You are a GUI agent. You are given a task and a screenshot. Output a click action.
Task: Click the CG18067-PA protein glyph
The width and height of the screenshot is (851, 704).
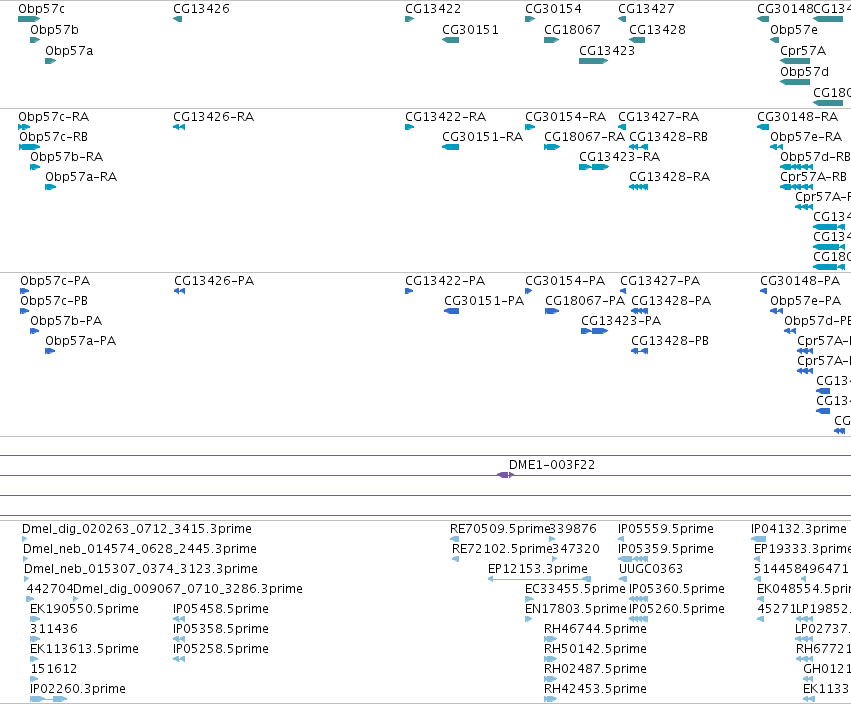[552, 311]
